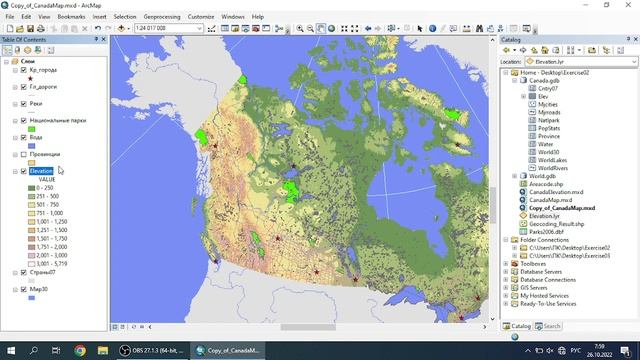The width and height of the screenshot is (640, 360).
Task: Open the Bookmarks menu
Action: point(71,17)
